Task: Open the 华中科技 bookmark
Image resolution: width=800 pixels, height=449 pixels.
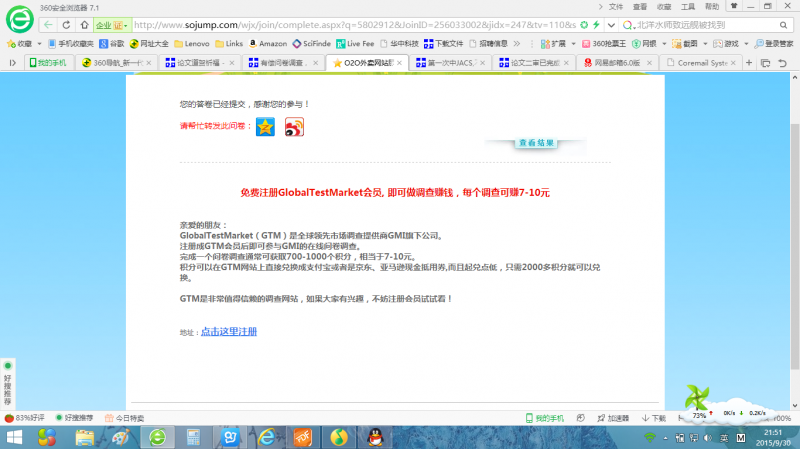Action: click(x=399, y=44)
